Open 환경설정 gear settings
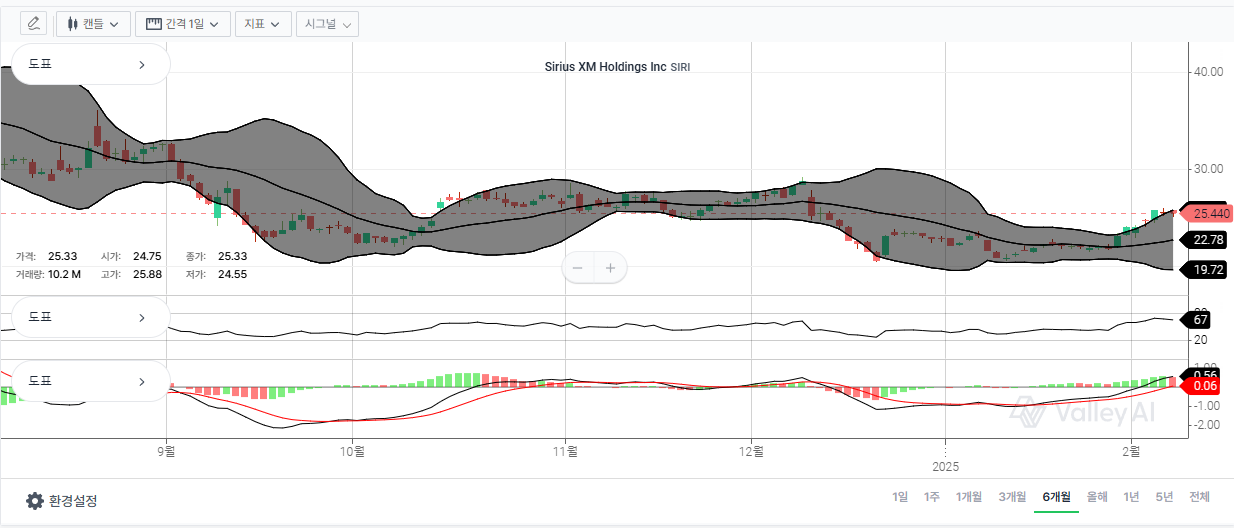The image size is (1234, 528). click(x=62, y=500)
